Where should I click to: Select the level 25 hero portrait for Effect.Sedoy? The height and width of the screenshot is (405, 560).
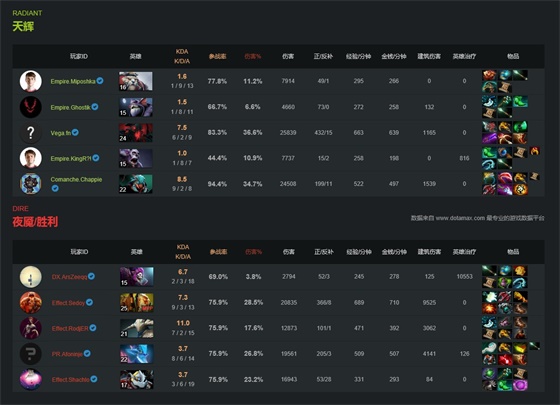pos(137,302)
